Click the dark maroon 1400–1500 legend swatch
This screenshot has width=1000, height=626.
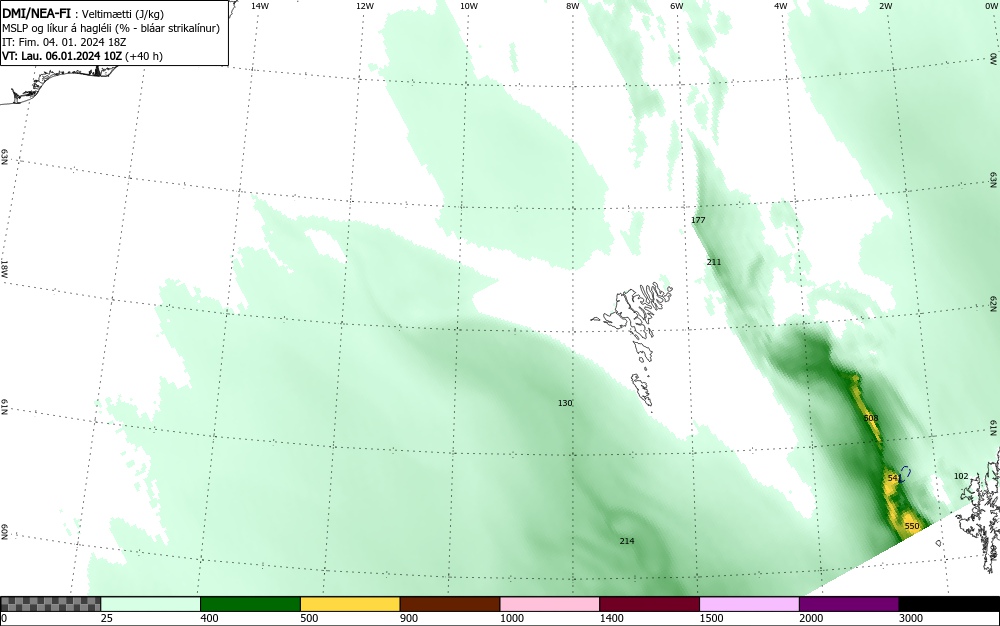click(x=649, y=604)
